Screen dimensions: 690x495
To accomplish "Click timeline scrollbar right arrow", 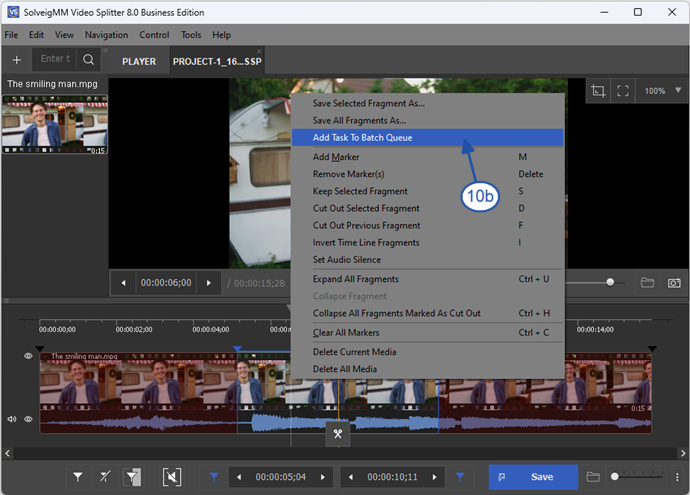I will coord(683,453).
